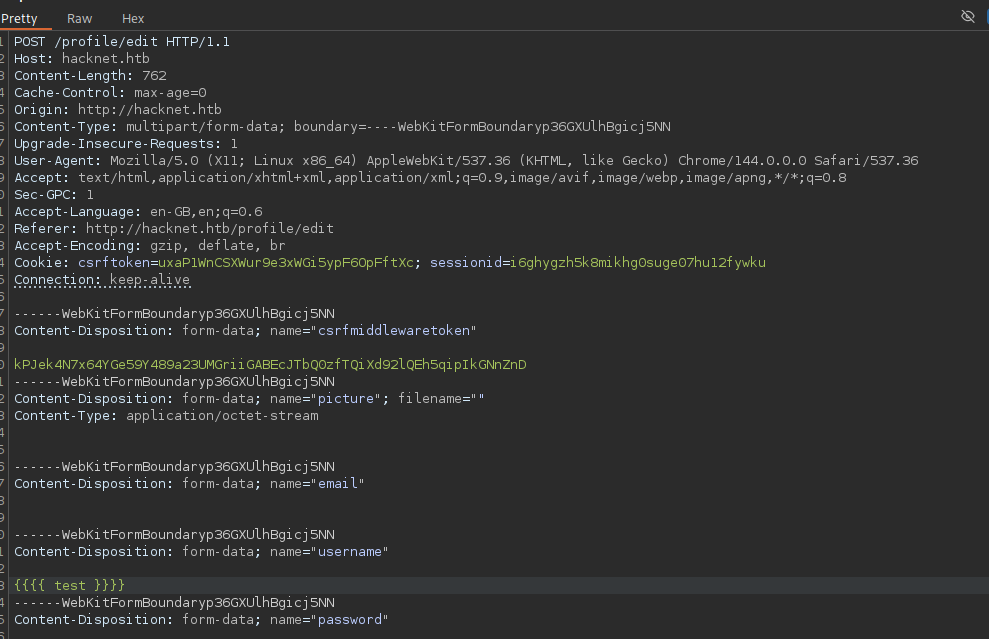
Task: Click the Origin header http://hacknet.htb
Action: coord(118,110)
